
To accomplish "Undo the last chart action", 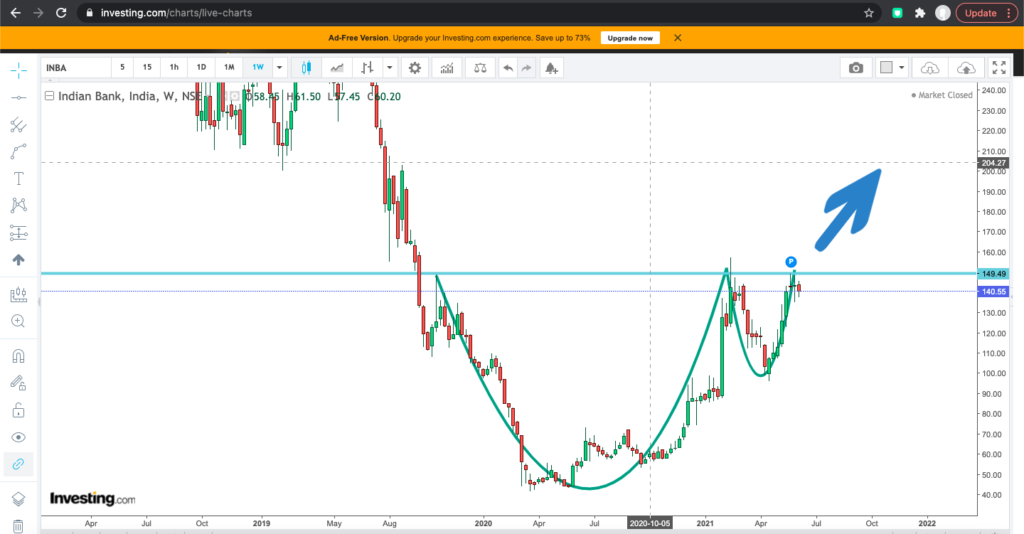I will click(x=508, y=68).
